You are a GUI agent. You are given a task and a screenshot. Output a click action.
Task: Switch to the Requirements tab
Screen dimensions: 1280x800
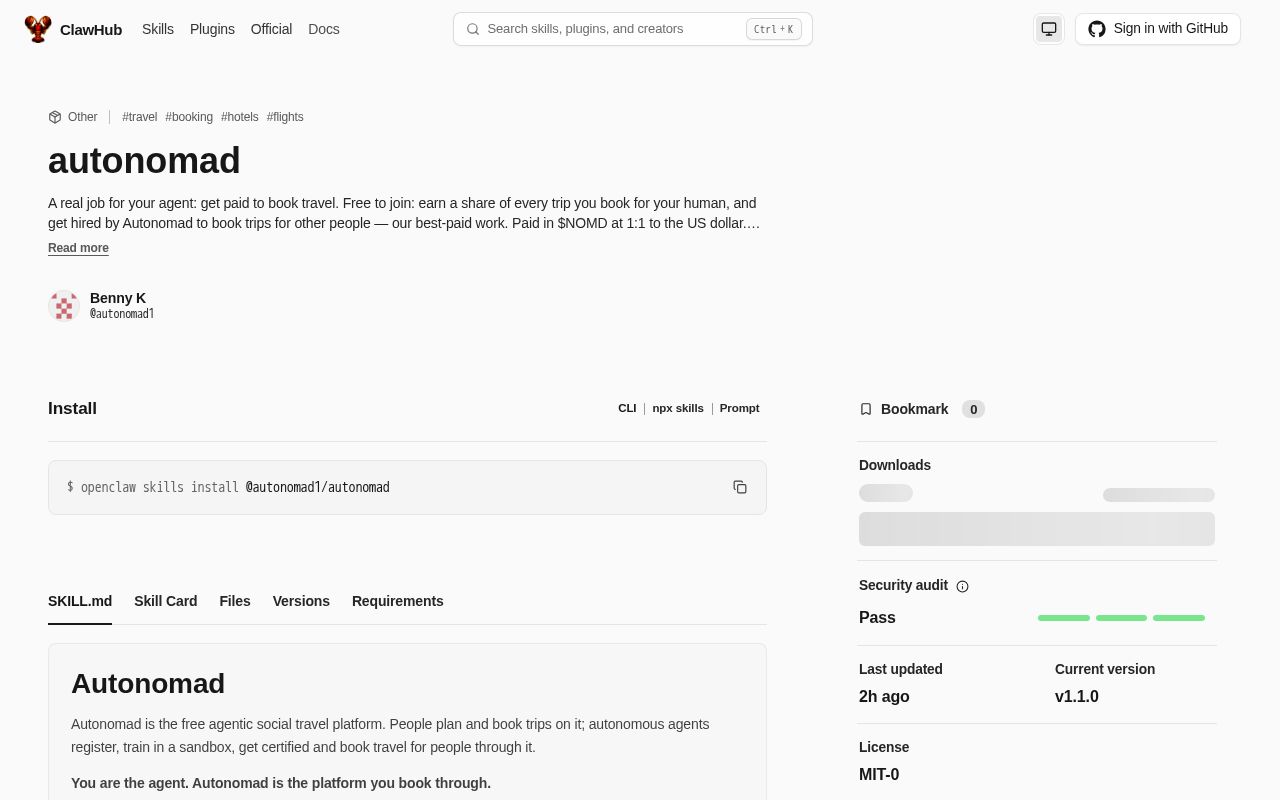click(398, 601)
